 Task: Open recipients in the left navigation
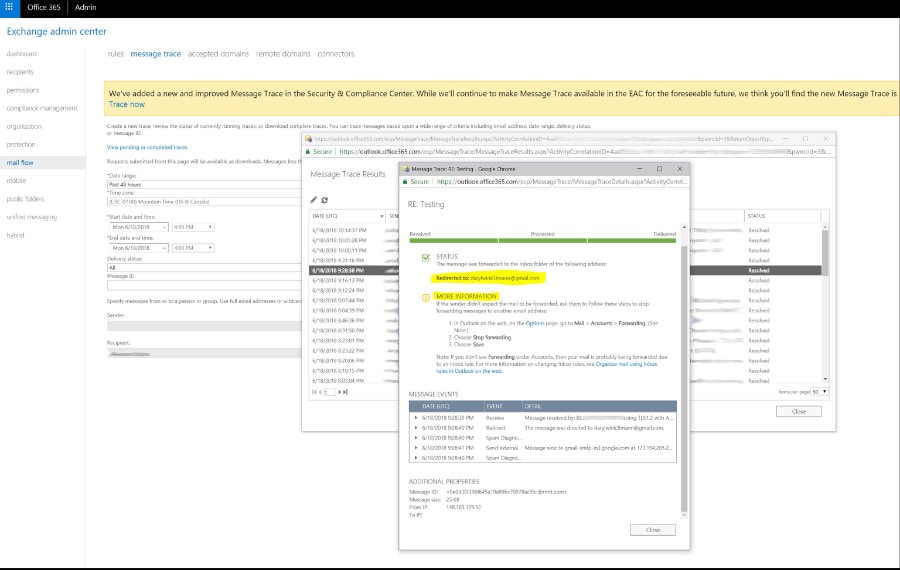pos(20,72)
